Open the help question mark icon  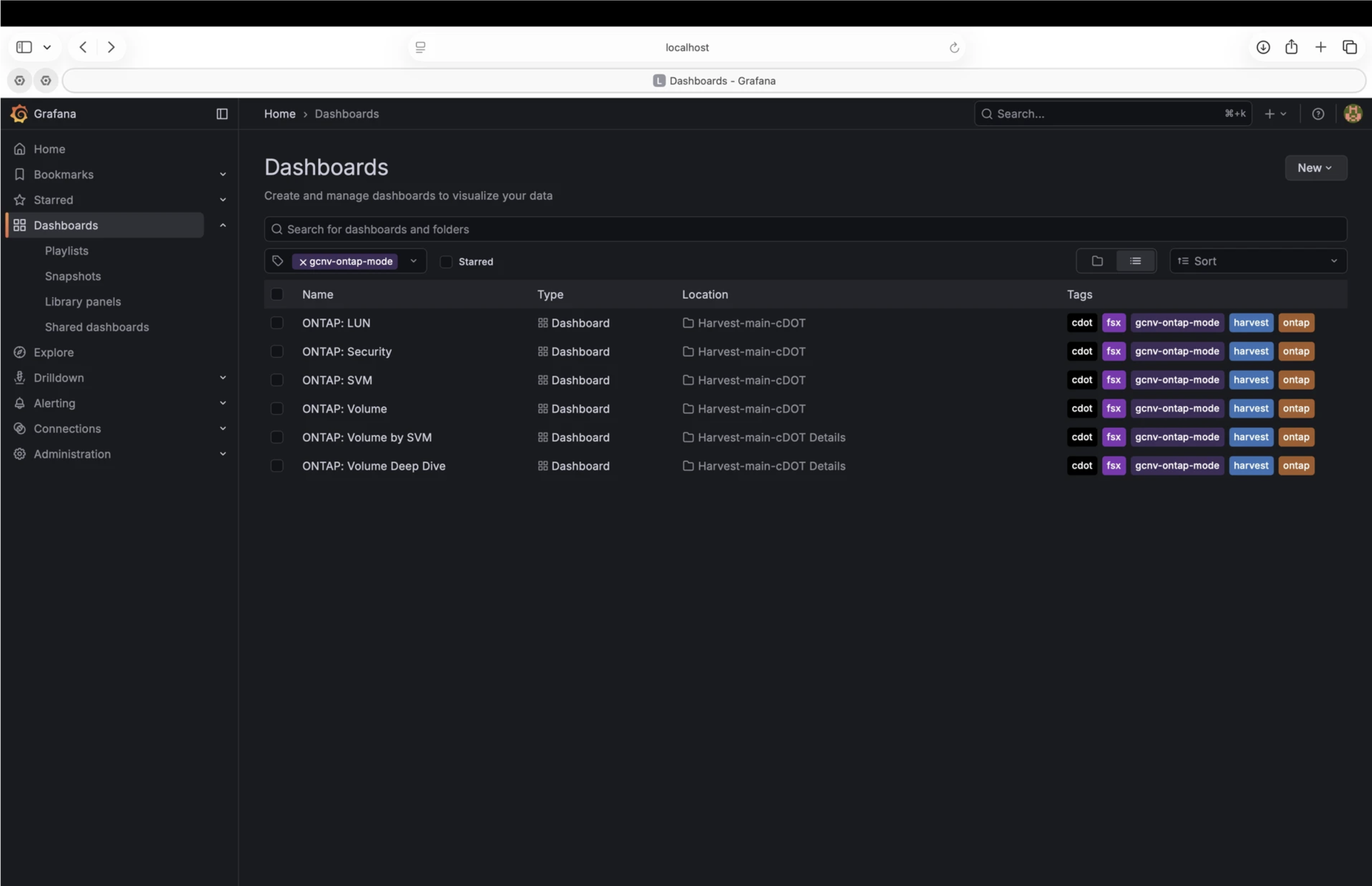tap(1318, 113)
